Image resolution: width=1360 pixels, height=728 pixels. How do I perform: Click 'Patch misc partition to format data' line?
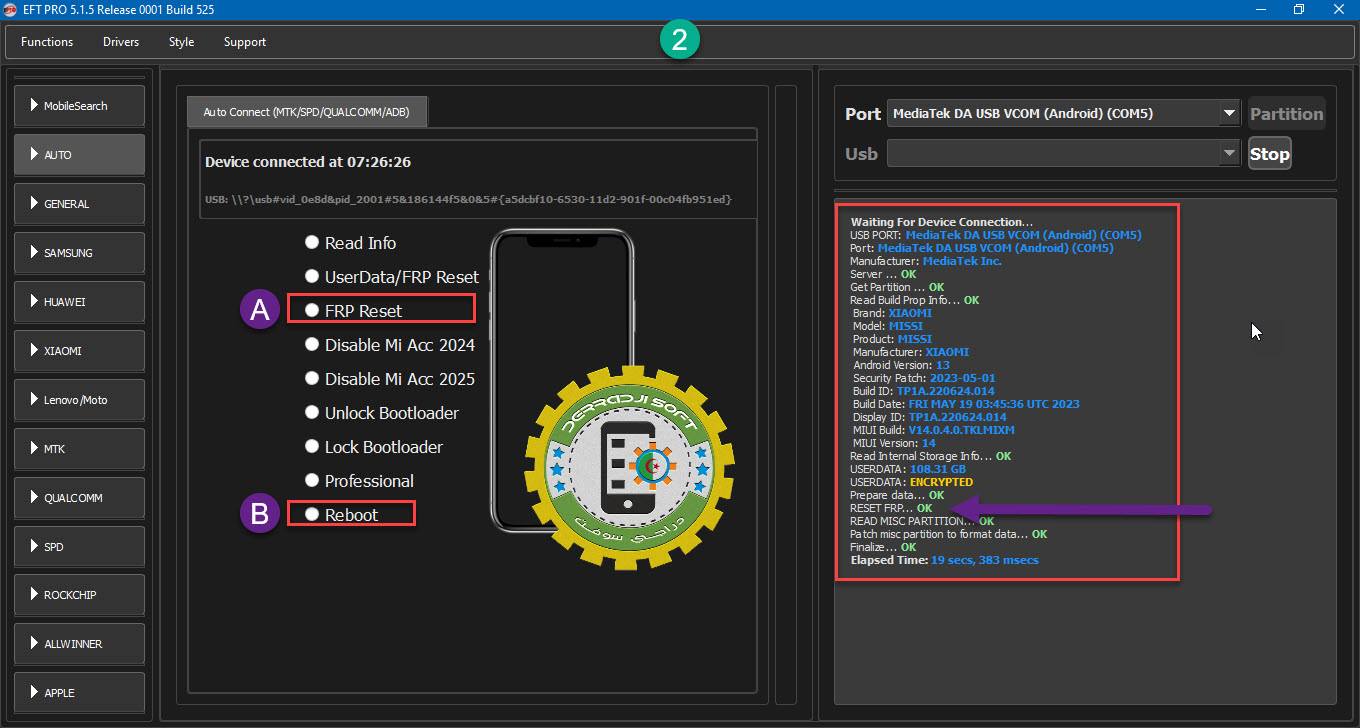[949, 534]
